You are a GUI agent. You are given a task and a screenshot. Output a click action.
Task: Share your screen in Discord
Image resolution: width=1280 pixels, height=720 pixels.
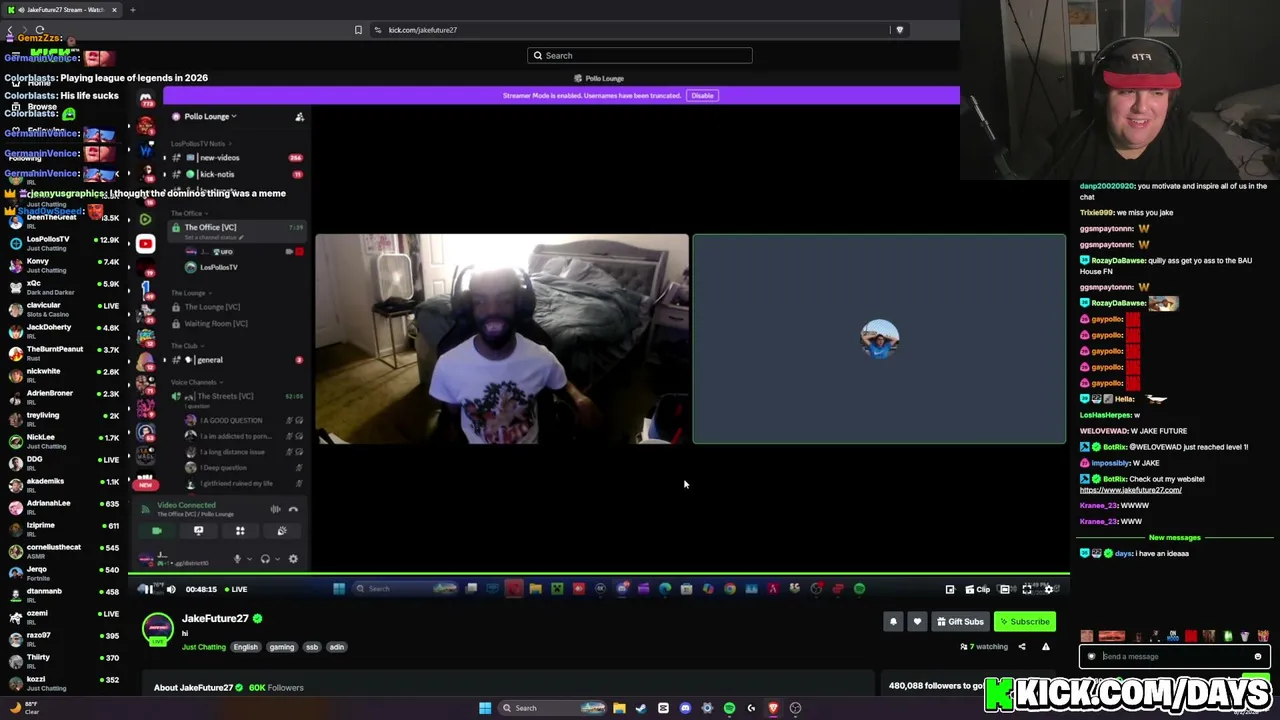[198, 531]
